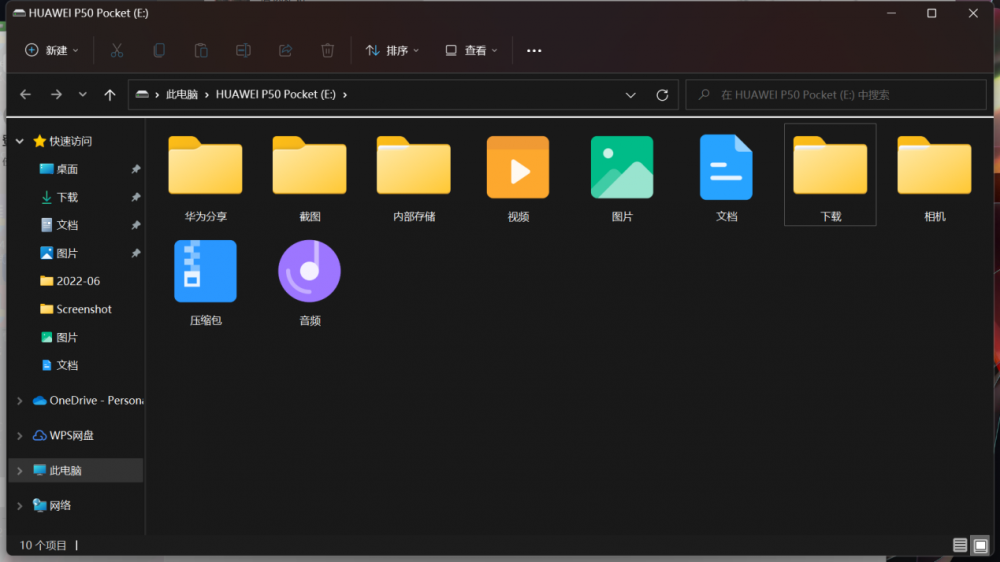
Task: Click chevron after 此电脑 breadcrumb
Action: click(x=207, y=94)
